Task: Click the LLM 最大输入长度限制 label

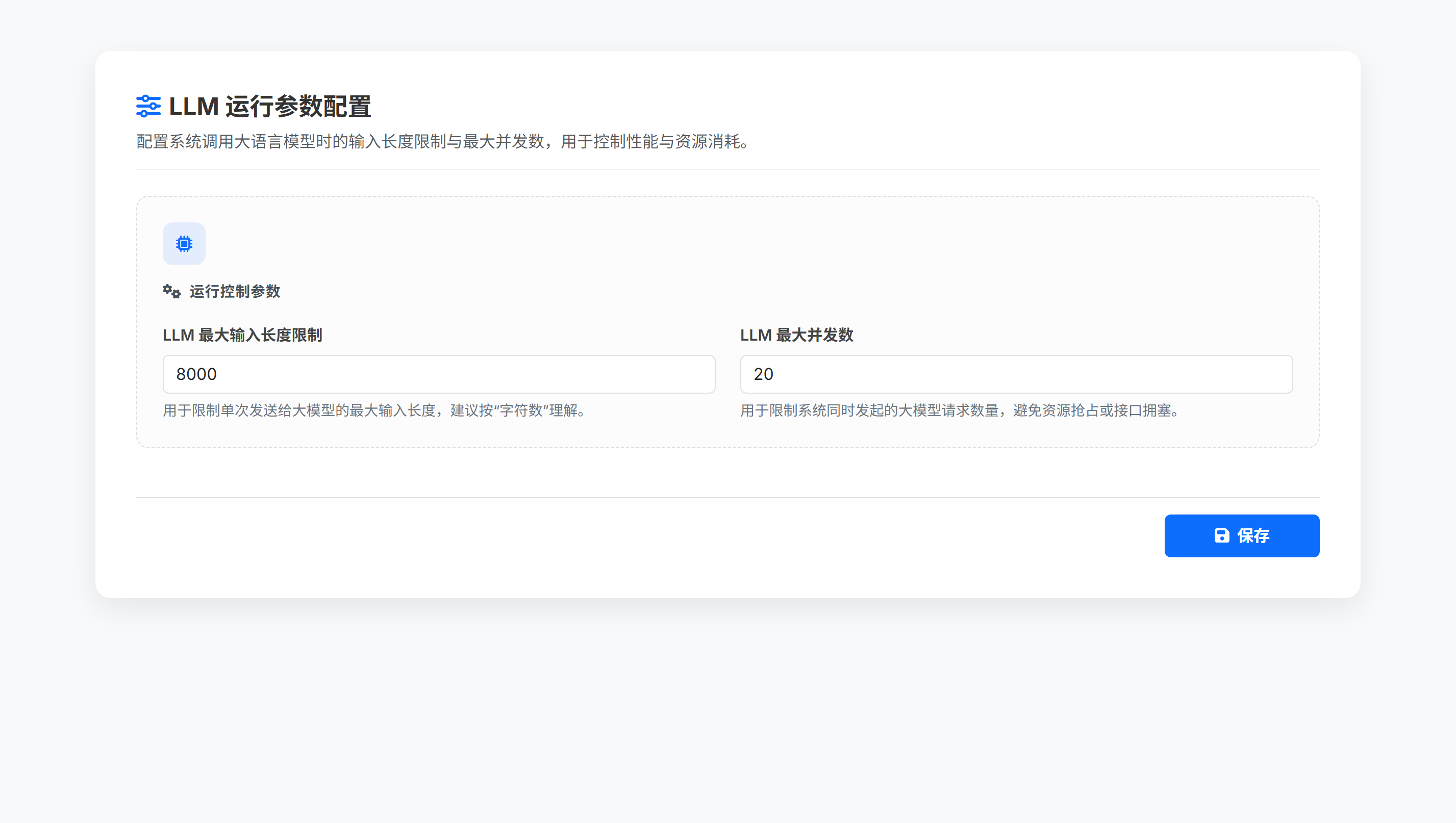Action: (242, 335)
